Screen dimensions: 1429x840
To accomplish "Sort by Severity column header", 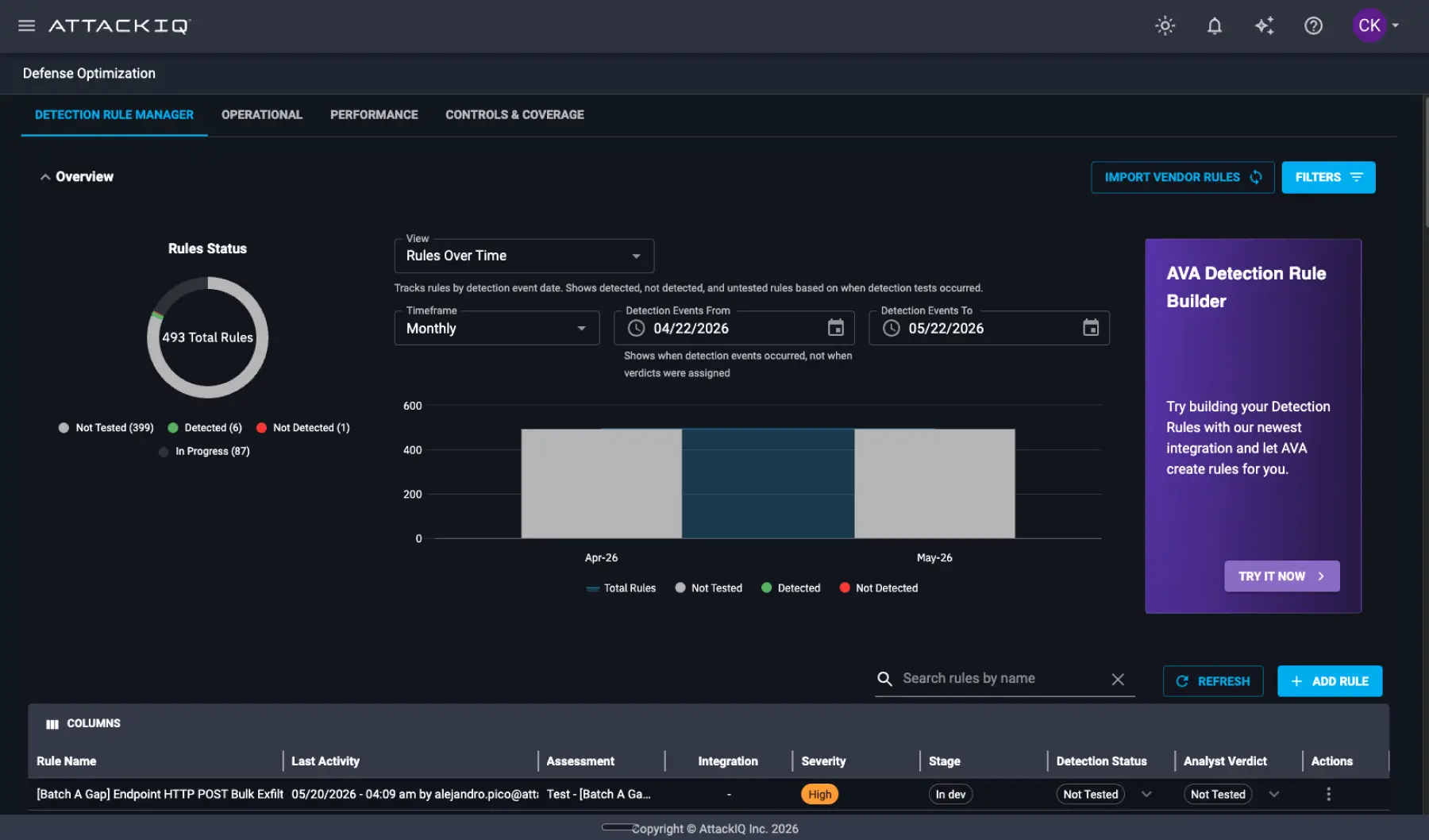I will [823, 761].
